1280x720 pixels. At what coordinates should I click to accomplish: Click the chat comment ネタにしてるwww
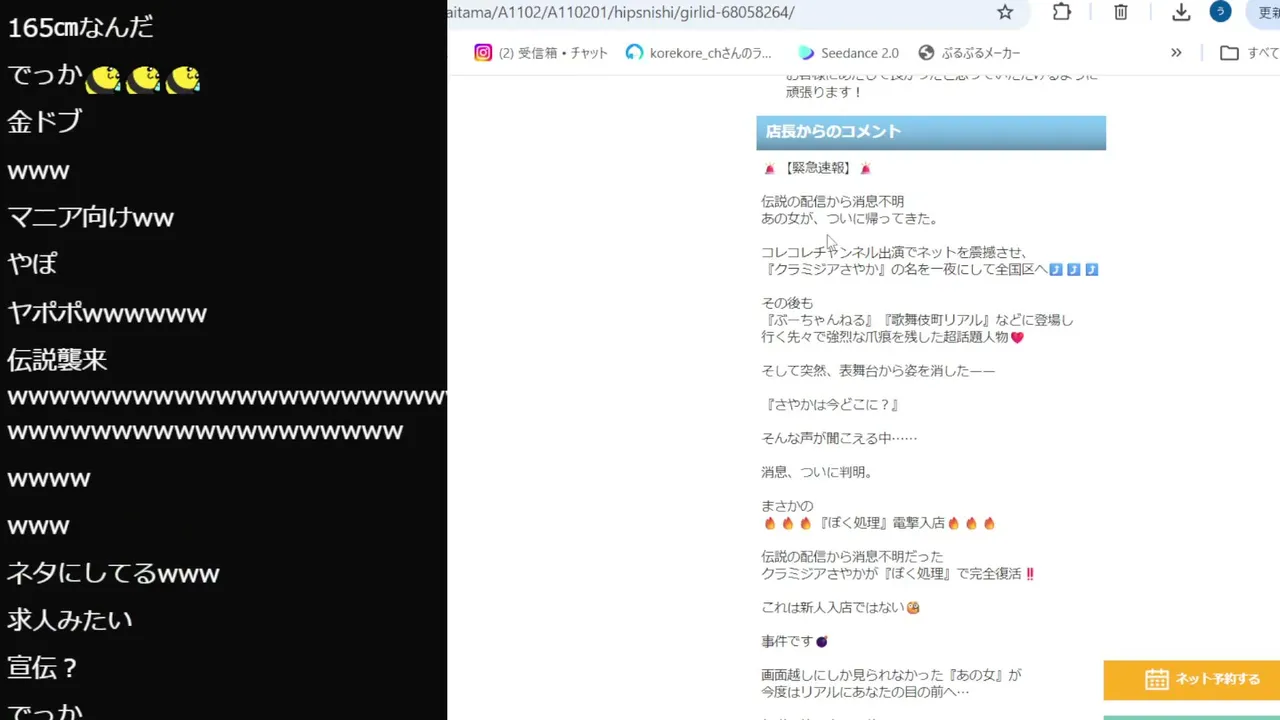113,573
